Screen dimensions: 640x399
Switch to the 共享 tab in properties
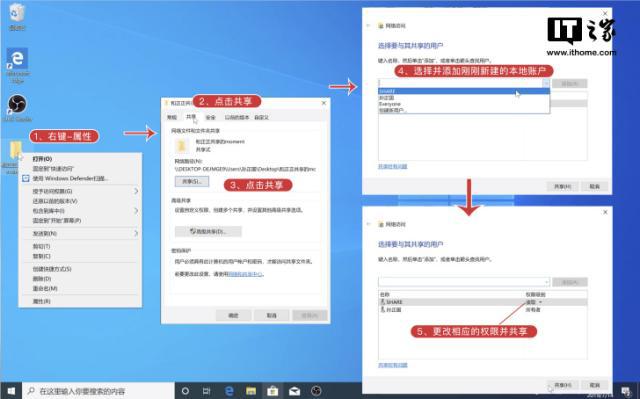(191, 117)
